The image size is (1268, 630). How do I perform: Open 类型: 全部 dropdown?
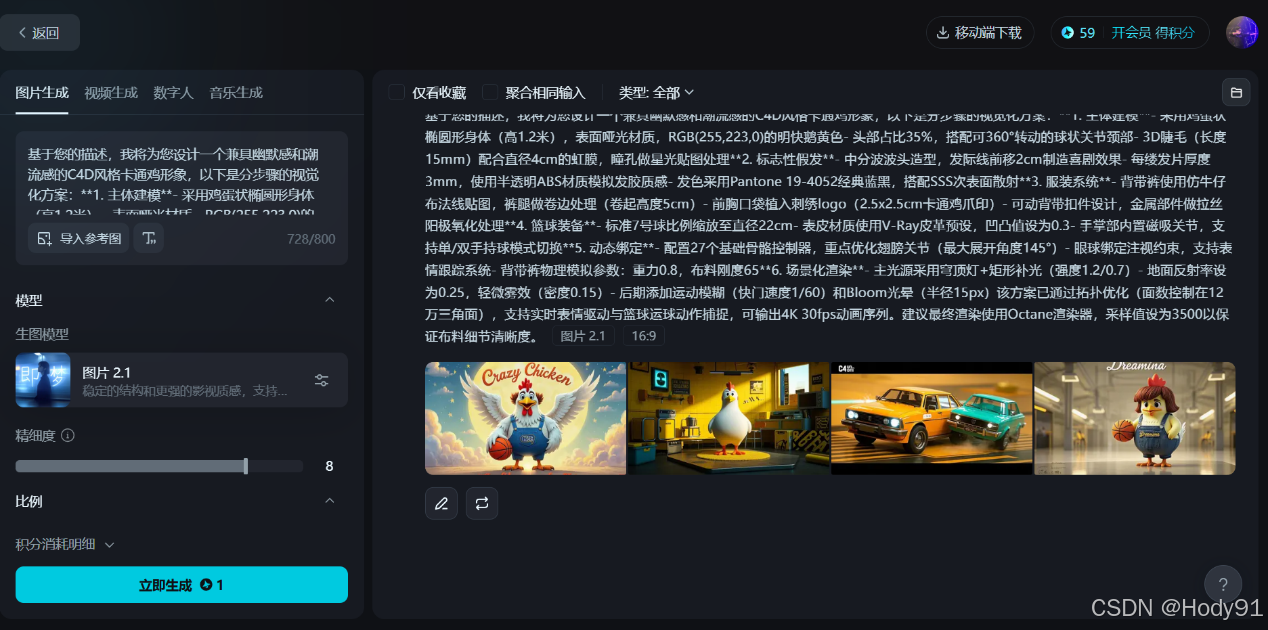[656, 92]
